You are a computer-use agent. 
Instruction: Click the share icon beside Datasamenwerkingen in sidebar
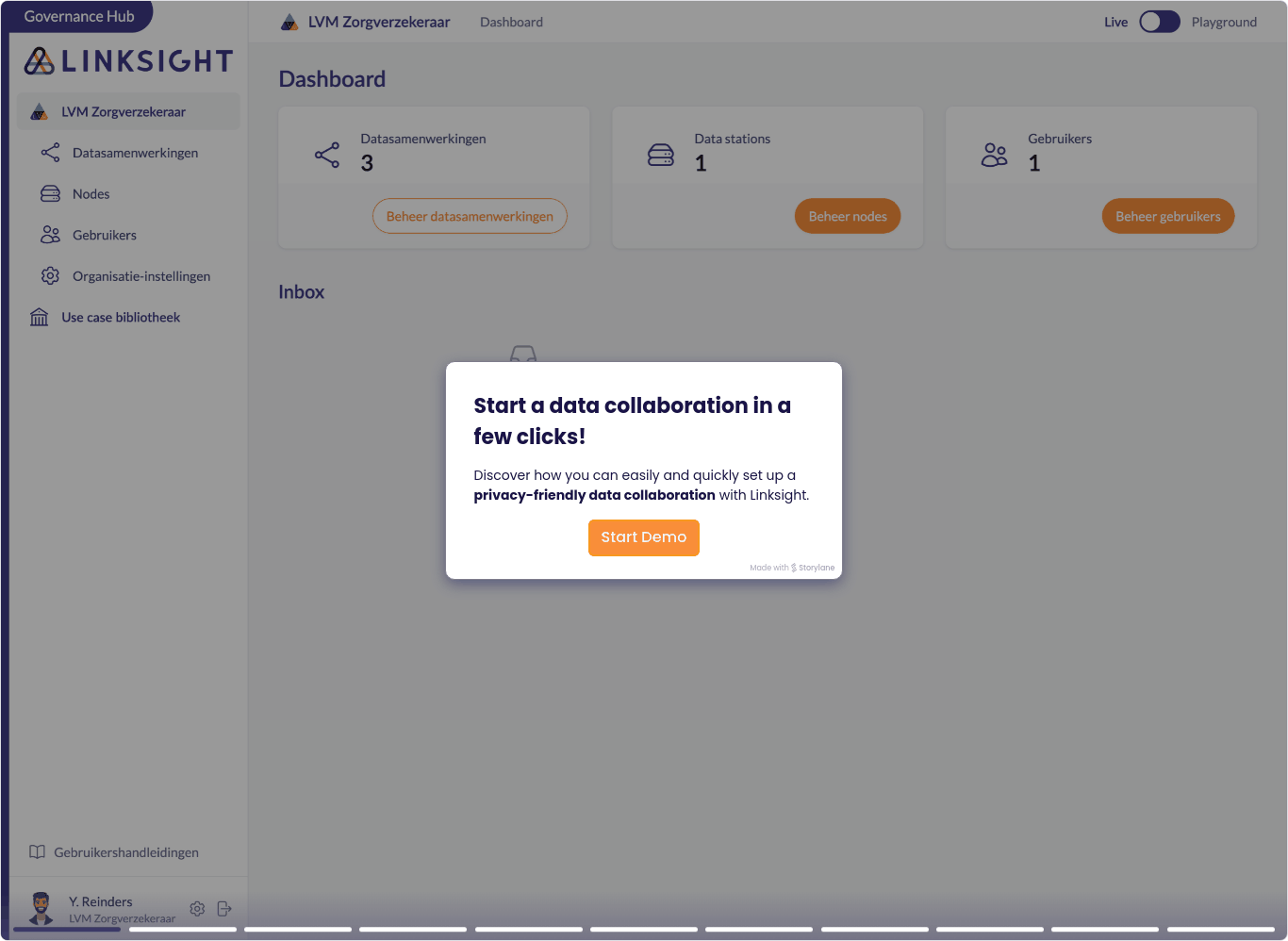pos(50,153)
